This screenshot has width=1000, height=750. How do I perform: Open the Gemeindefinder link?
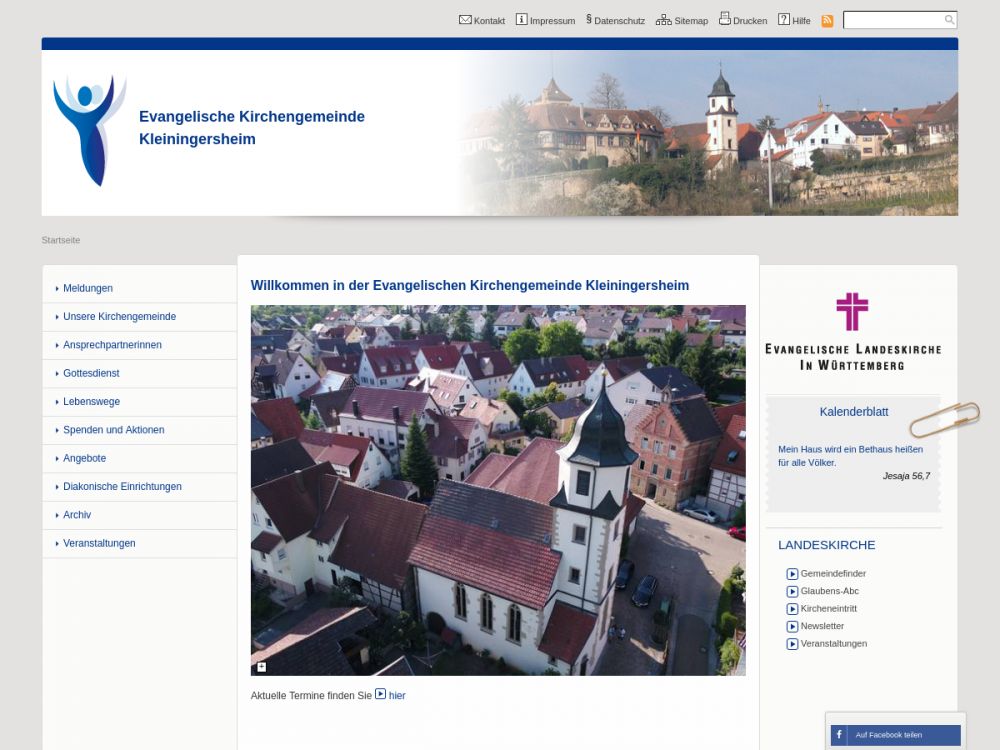click(x=833, y=574)
